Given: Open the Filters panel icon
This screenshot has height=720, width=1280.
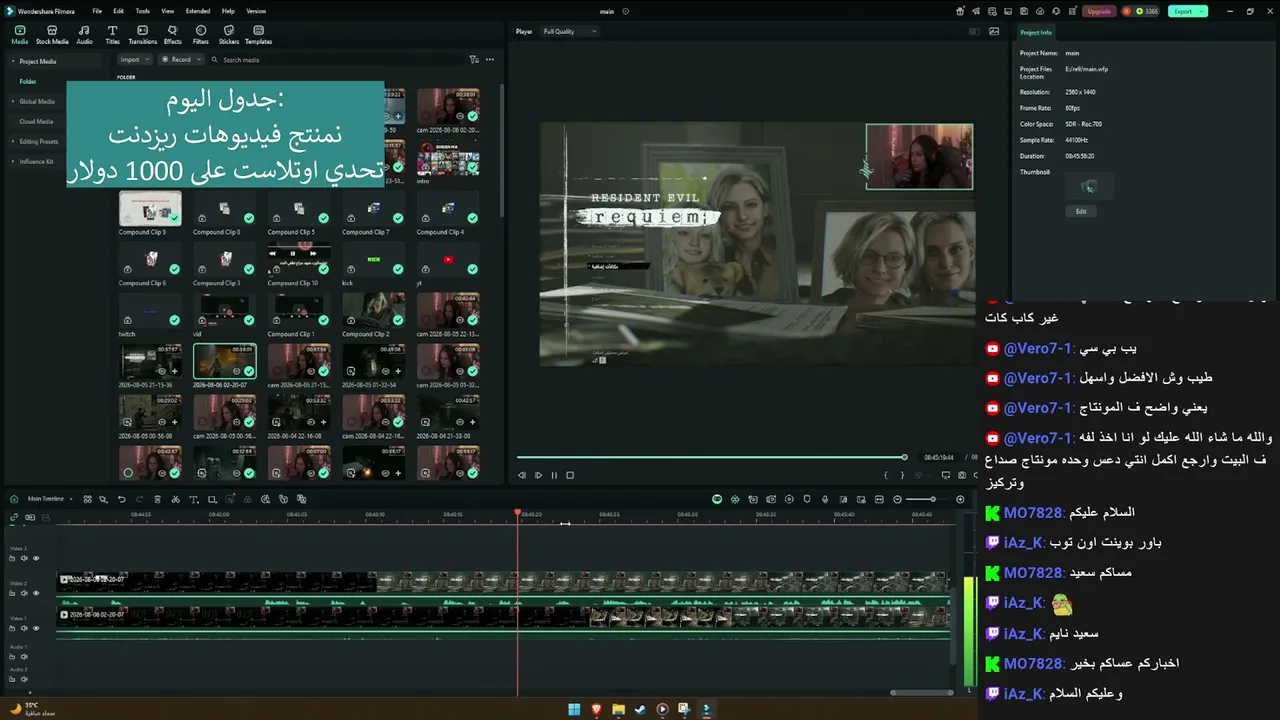Looking at the screenshot, I should pos(201,35).
